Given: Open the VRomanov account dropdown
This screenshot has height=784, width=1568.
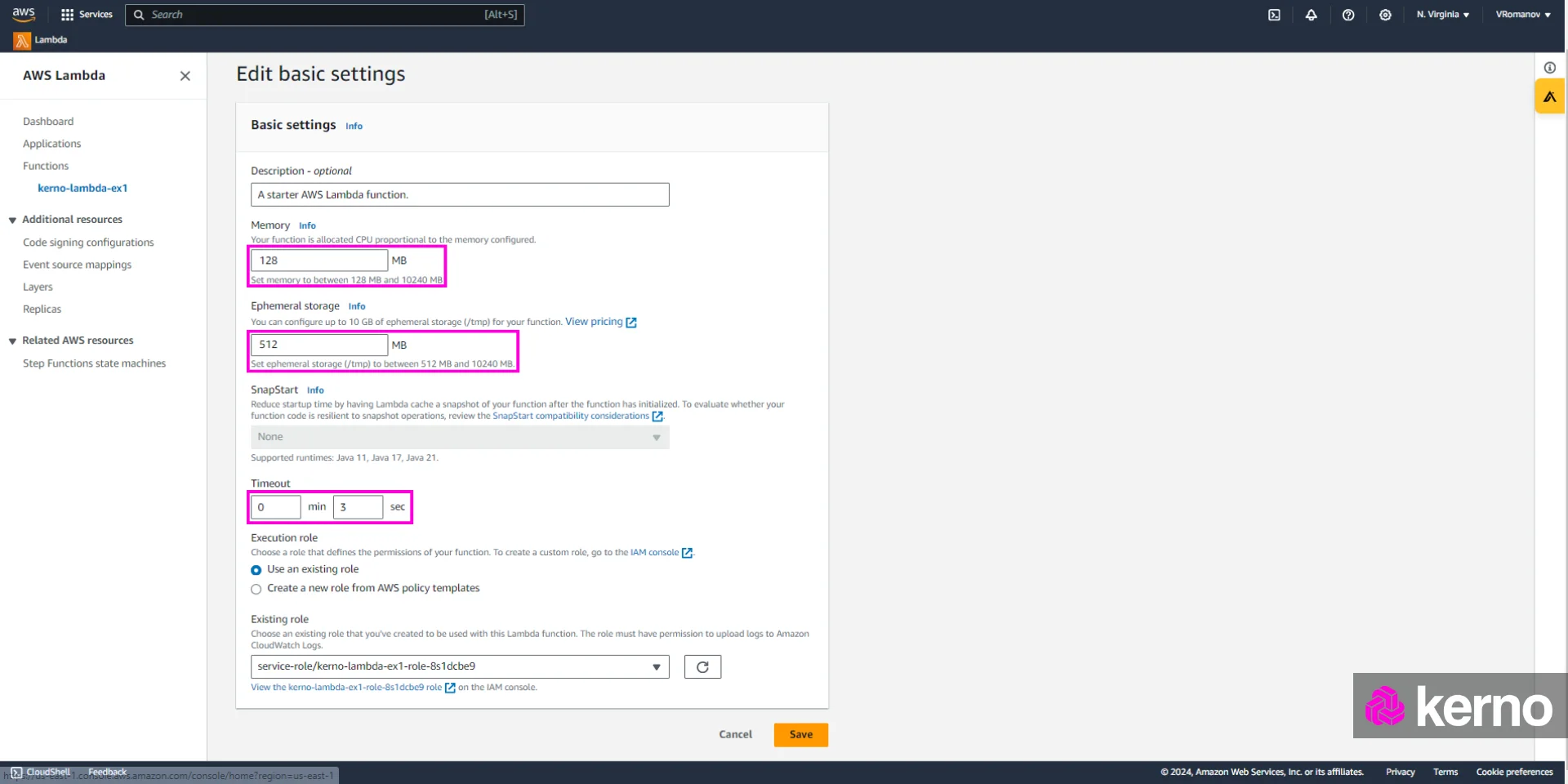Looking at the screenshot, I should [x=1523, y=15].
